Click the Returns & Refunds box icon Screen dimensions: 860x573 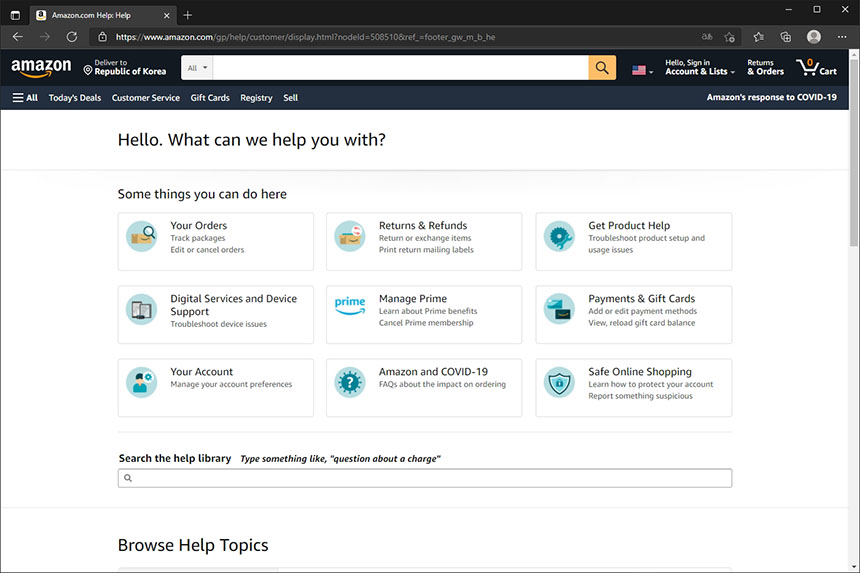350,236
